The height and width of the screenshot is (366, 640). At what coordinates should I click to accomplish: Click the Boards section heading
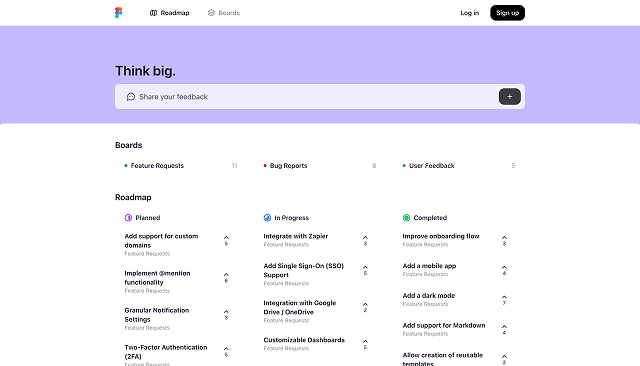click(129, 145)
